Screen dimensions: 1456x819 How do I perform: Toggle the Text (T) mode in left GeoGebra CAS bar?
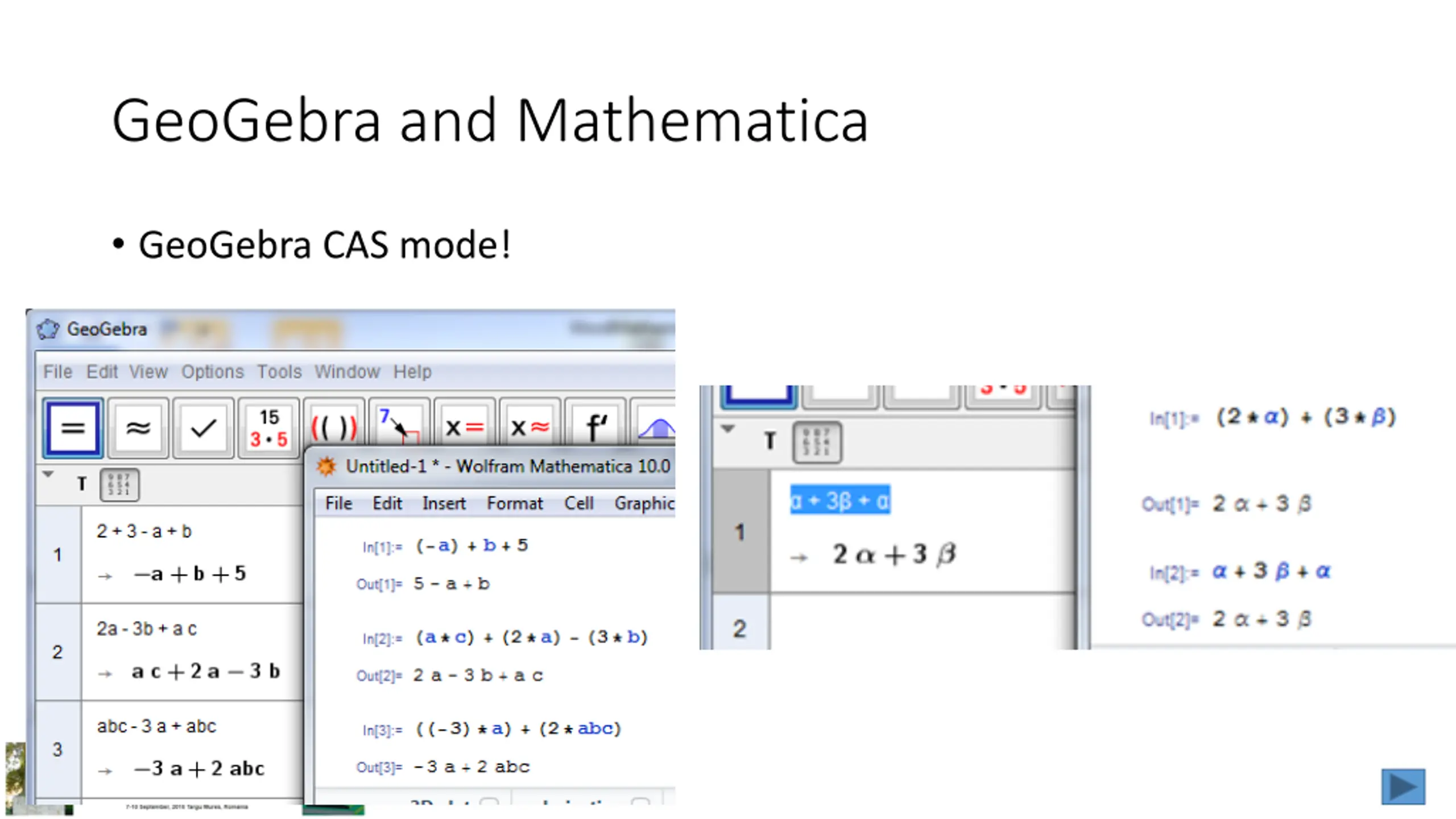(x=82, y=484)
